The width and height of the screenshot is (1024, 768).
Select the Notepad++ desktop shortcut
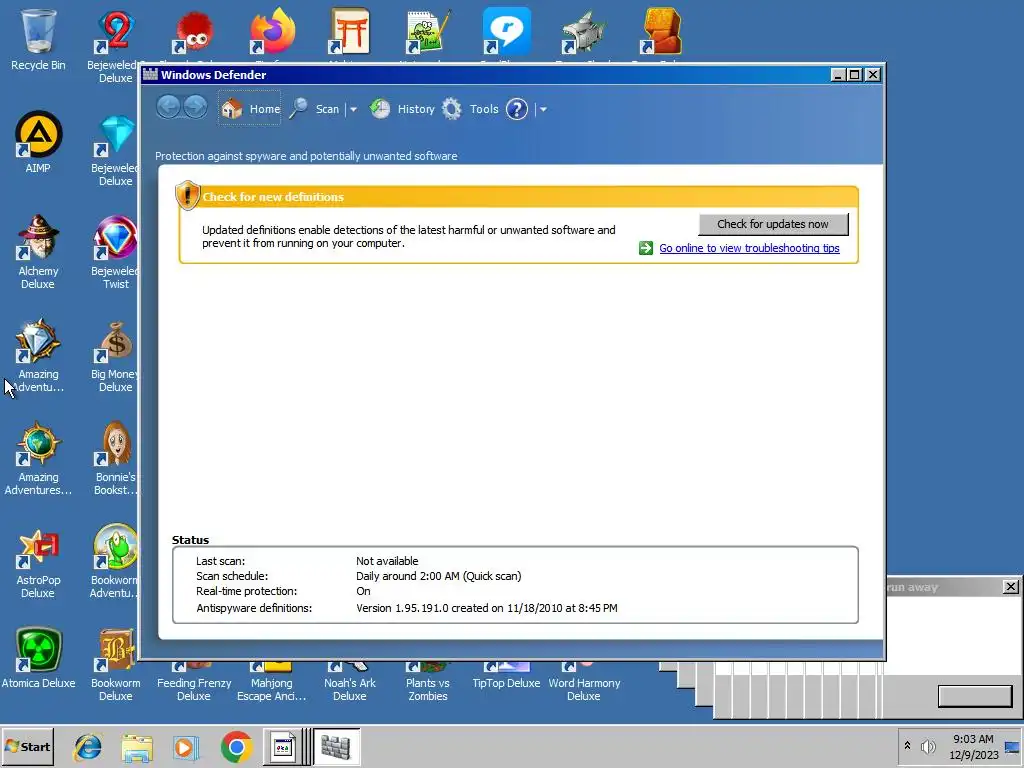428,31
